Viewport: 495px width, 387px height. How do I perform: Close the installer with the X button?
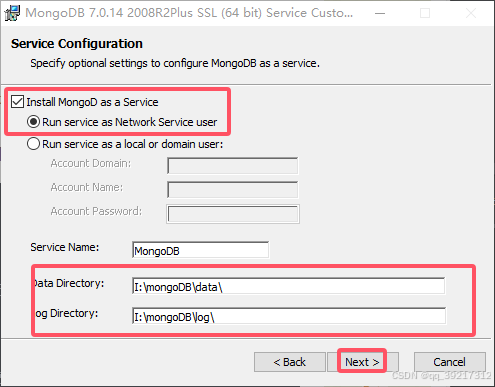pyautogui.click(x=471, y=13)
